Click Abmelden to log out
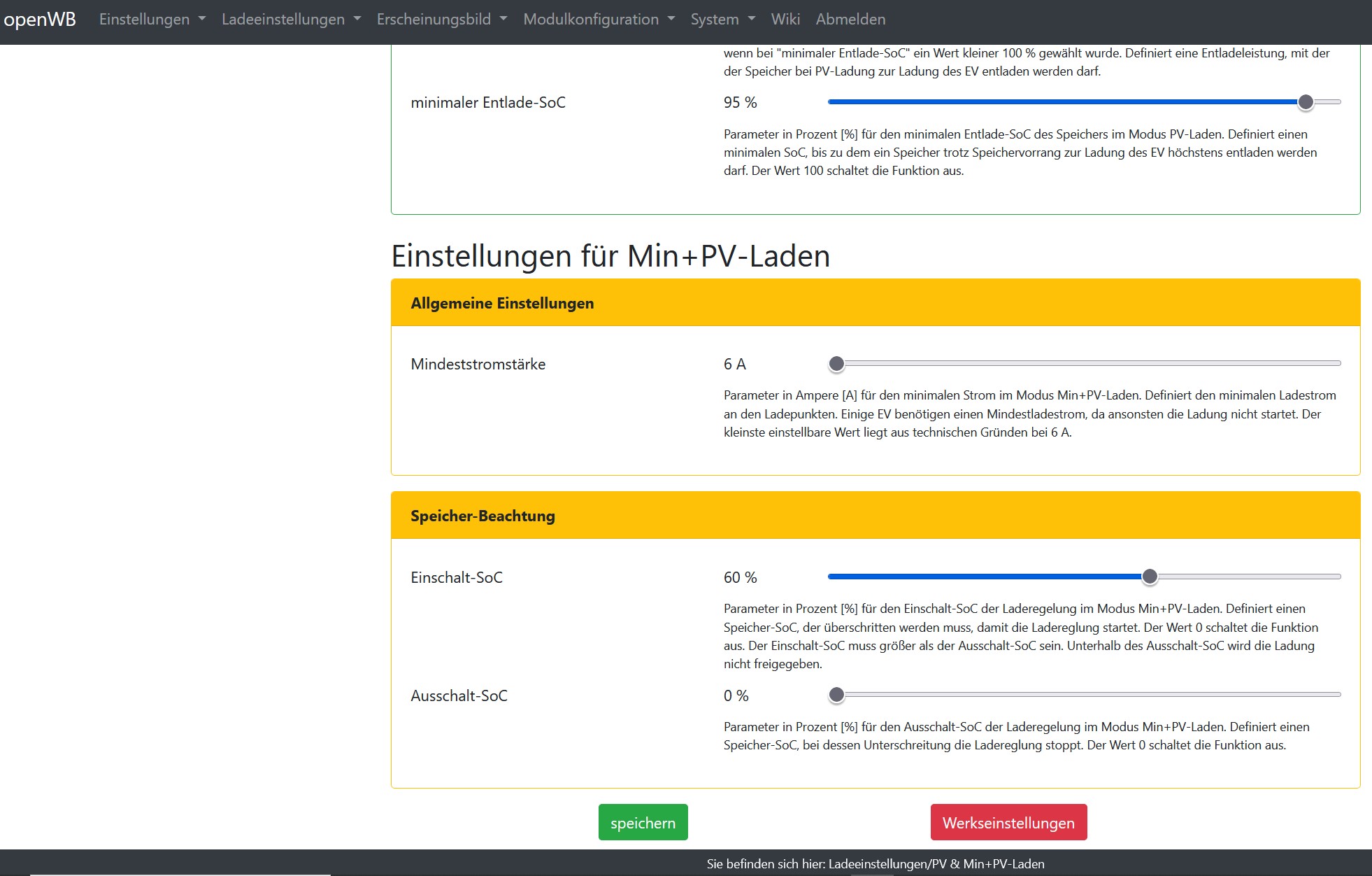Image resolution: width=1372 pixels, height=876 pixels. click(850, 20)
